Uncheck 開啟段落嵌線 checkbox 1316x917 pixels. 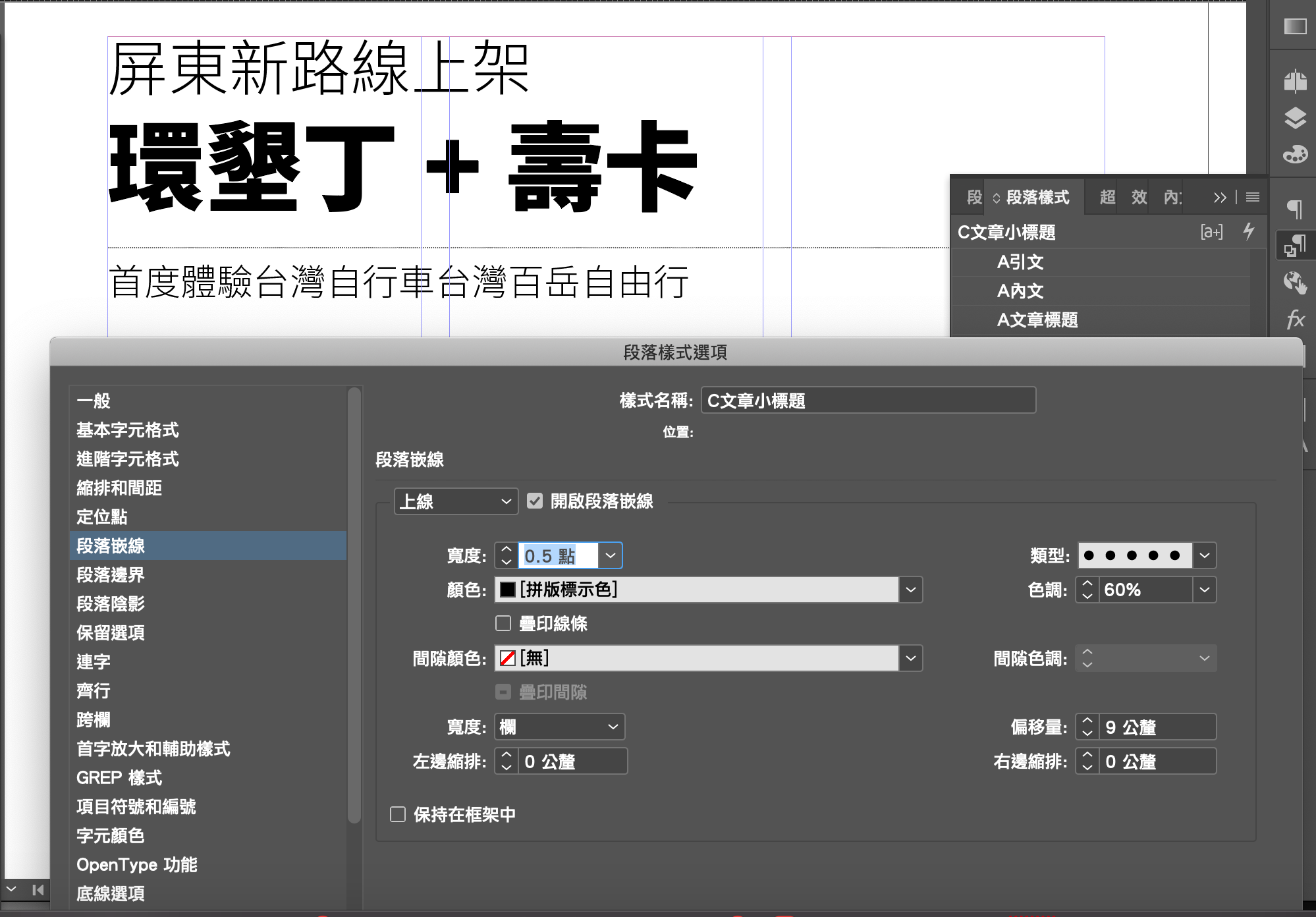[x=535, y=501]
